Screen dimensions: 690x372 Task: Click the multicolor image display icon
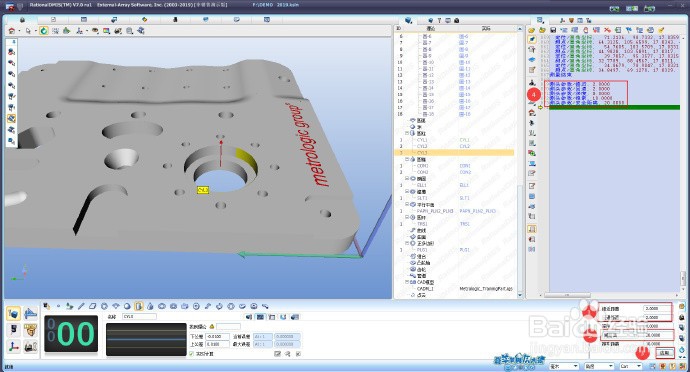(x=106, y=31)
